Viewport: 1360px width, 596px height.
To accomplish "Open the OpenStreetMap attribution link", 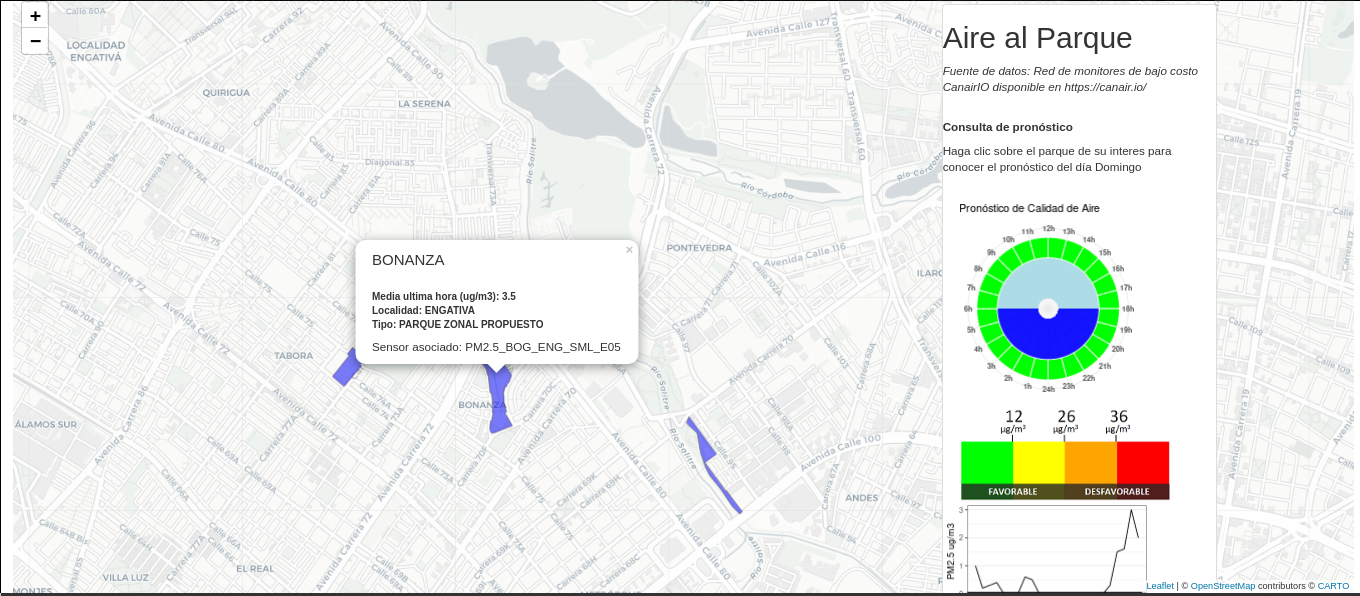I will click(x=1222, y=586).
